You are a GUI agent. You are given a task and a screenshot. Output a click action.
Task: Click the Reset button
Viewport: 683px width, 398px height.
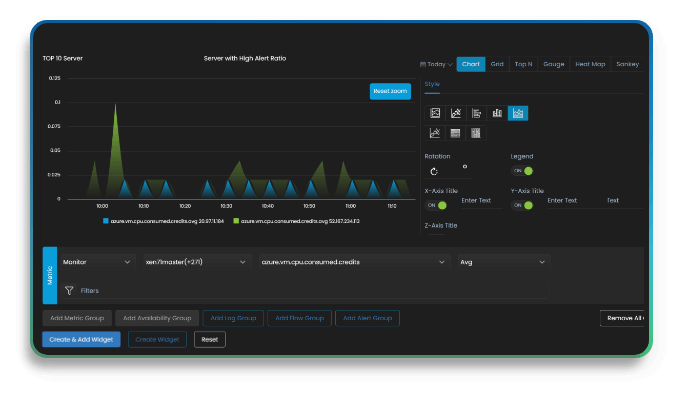pyautogui.click(x=210, y=340)
